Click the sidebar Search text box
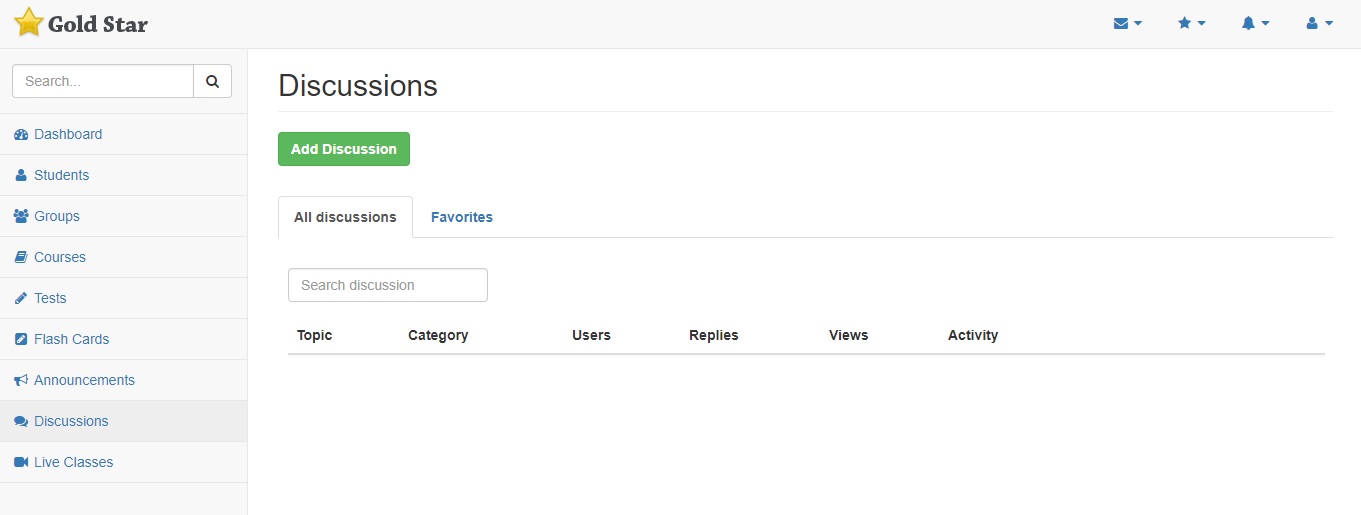1361x515 pixels. click(x=103, y=82)
